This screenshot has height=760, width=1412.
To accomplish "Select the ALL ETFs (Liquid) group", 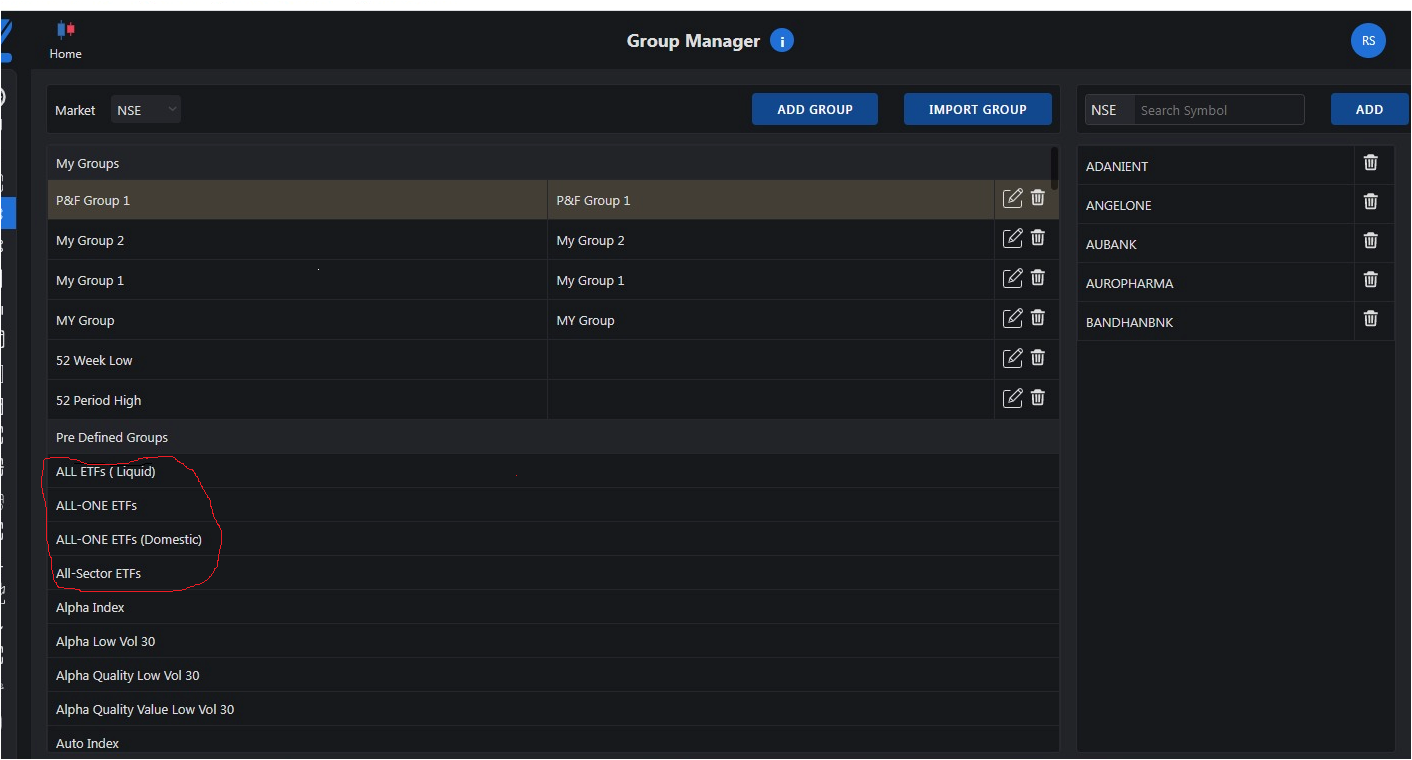I will pos(106,472).
